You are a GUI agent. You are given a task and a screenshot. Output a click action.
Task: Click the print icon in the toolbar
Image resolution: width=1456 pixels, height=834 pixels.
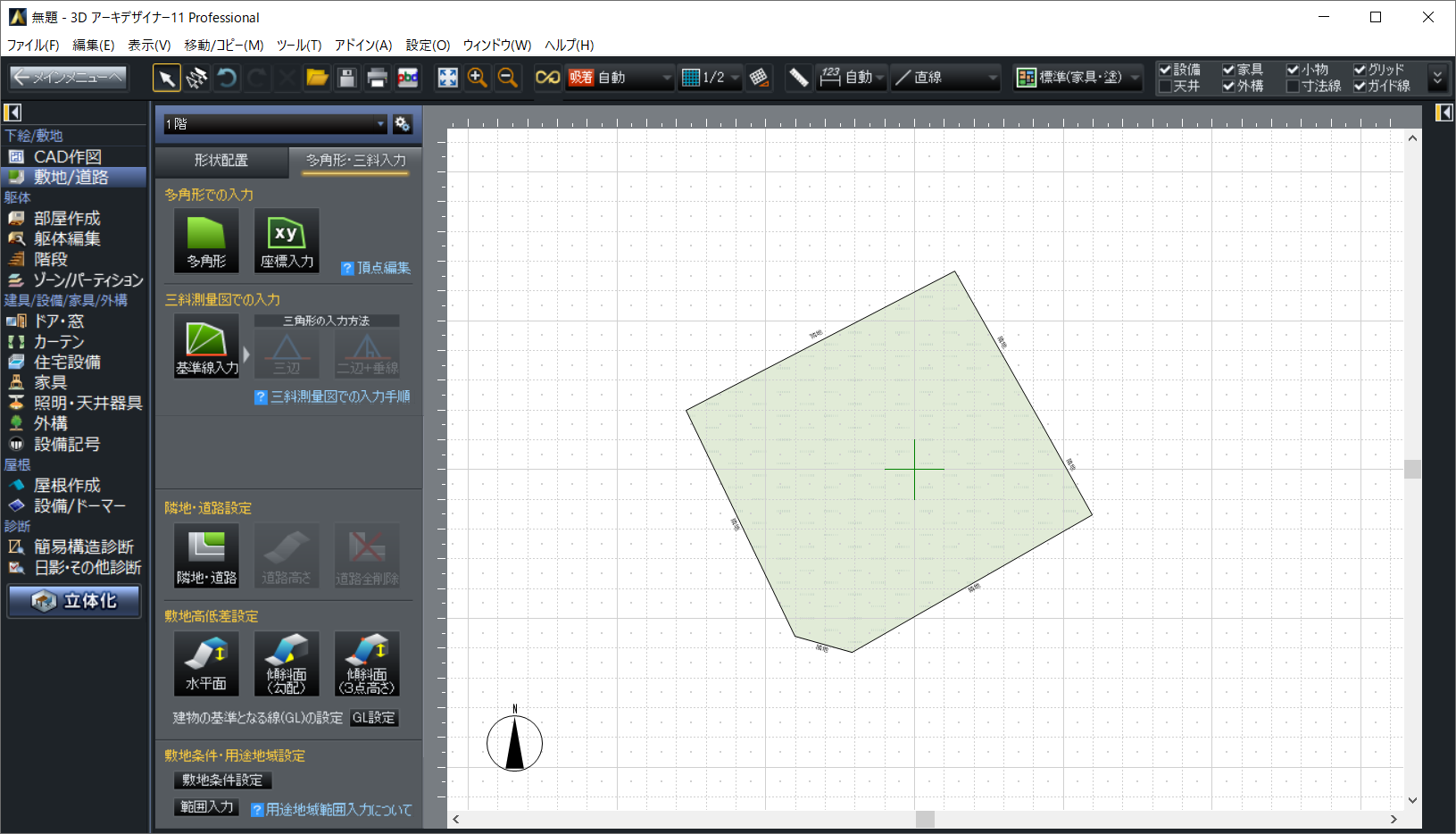(377, 78)
